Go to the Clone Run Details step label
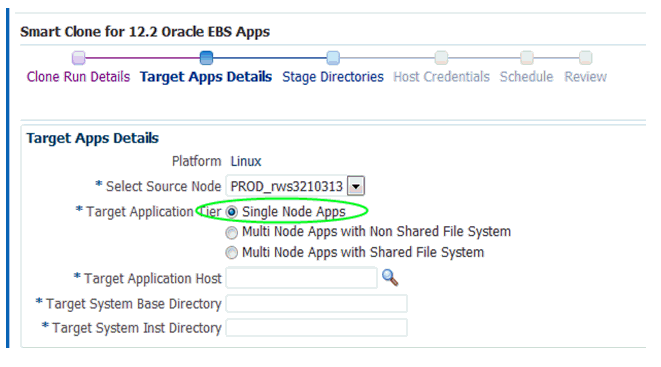 point(78,77)
